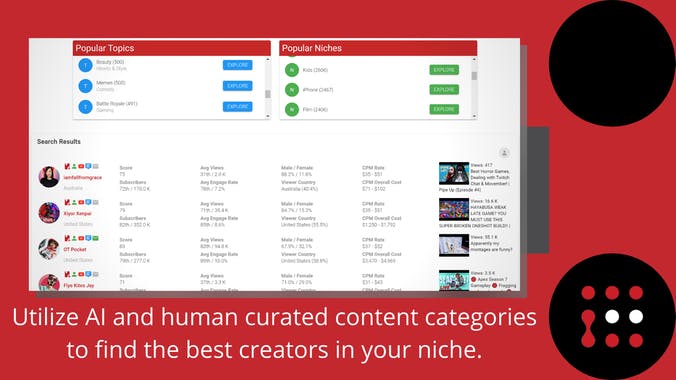Open iamfallfromgrace profile picture

coord(49,177)
